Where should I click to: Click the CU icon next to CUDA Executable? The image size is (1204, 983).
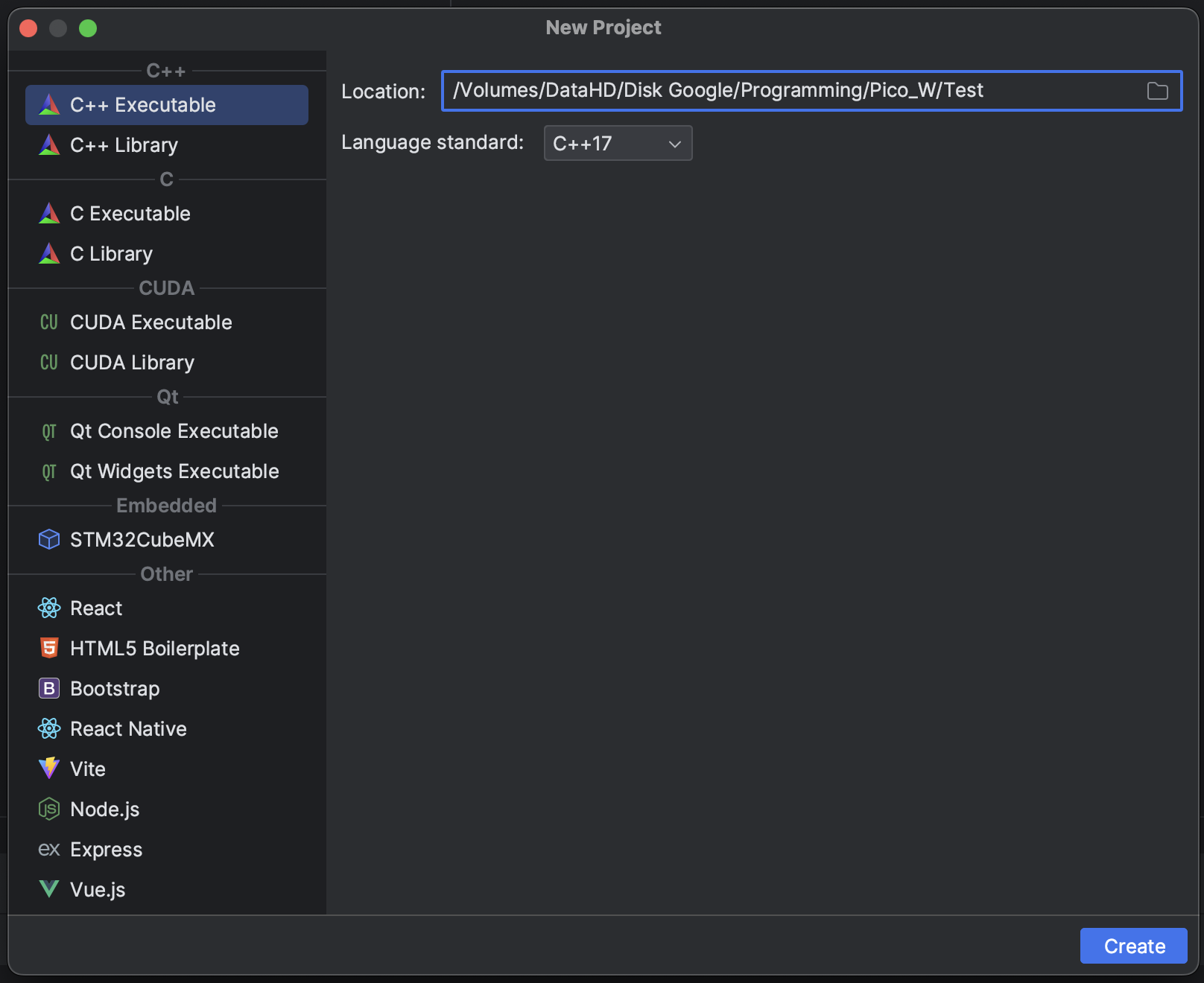[49, 322]
